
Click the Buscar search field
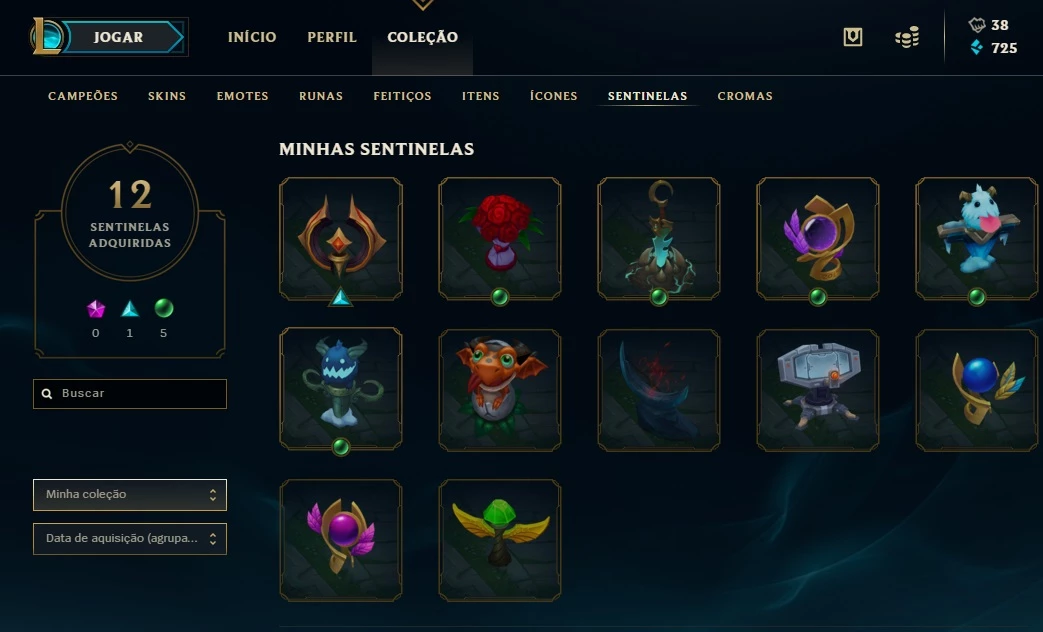pyautogui.click(x=130, y=394)
